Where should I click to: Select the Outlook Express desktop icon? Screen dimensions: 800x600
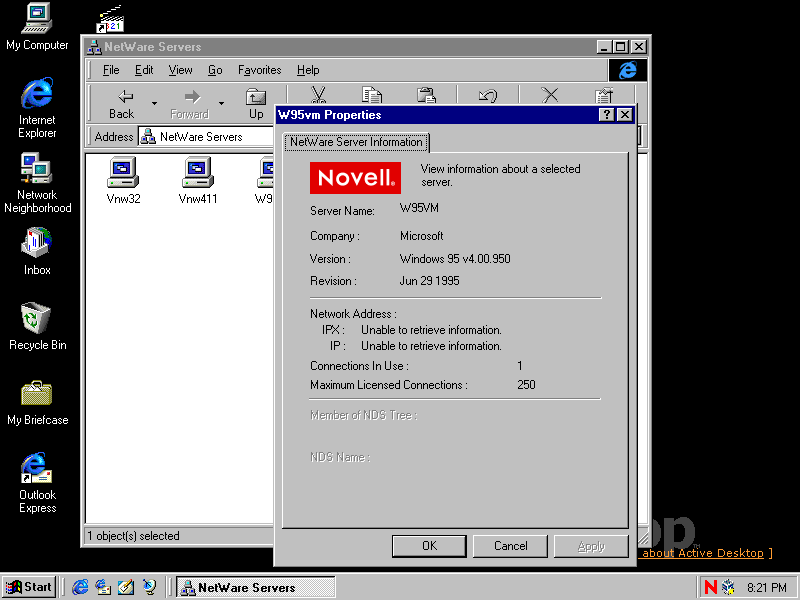pyautogui.click(x=37, y=483)
